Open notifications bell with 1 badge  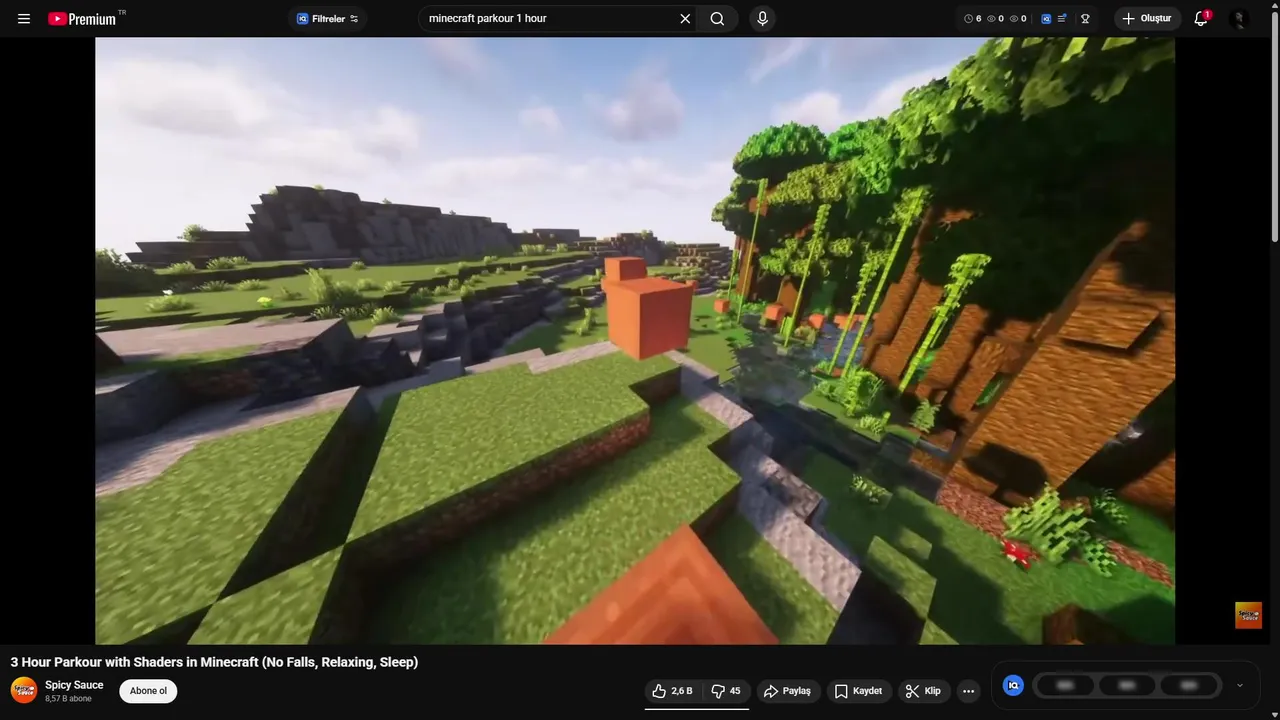1201,19
